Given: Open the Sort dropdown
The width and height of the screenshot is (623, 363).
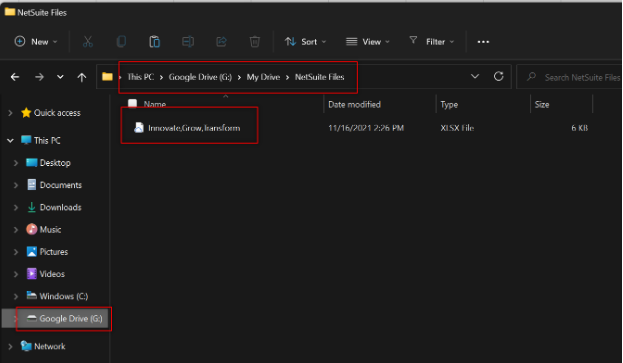Looking at the screenshot, I should point(305,42).
